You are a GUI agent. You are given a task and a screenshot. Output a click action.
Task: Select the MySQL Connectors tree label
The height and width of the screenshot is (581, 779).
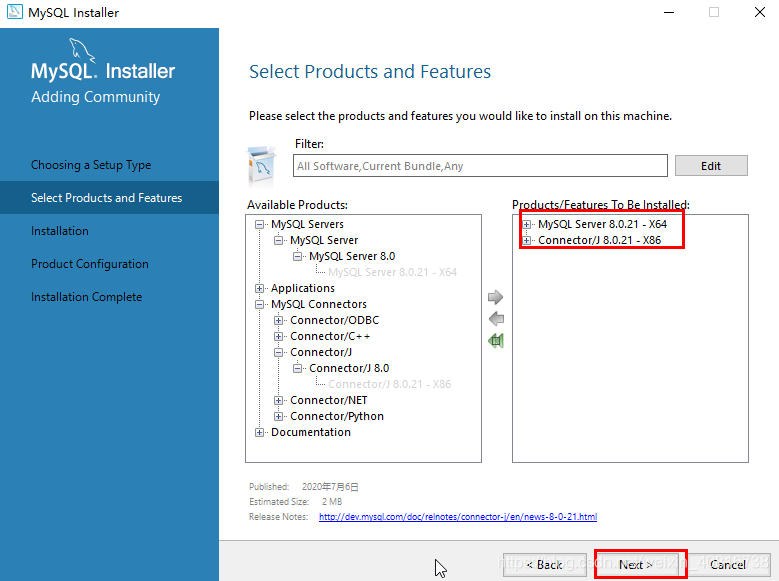coord(319,304)
